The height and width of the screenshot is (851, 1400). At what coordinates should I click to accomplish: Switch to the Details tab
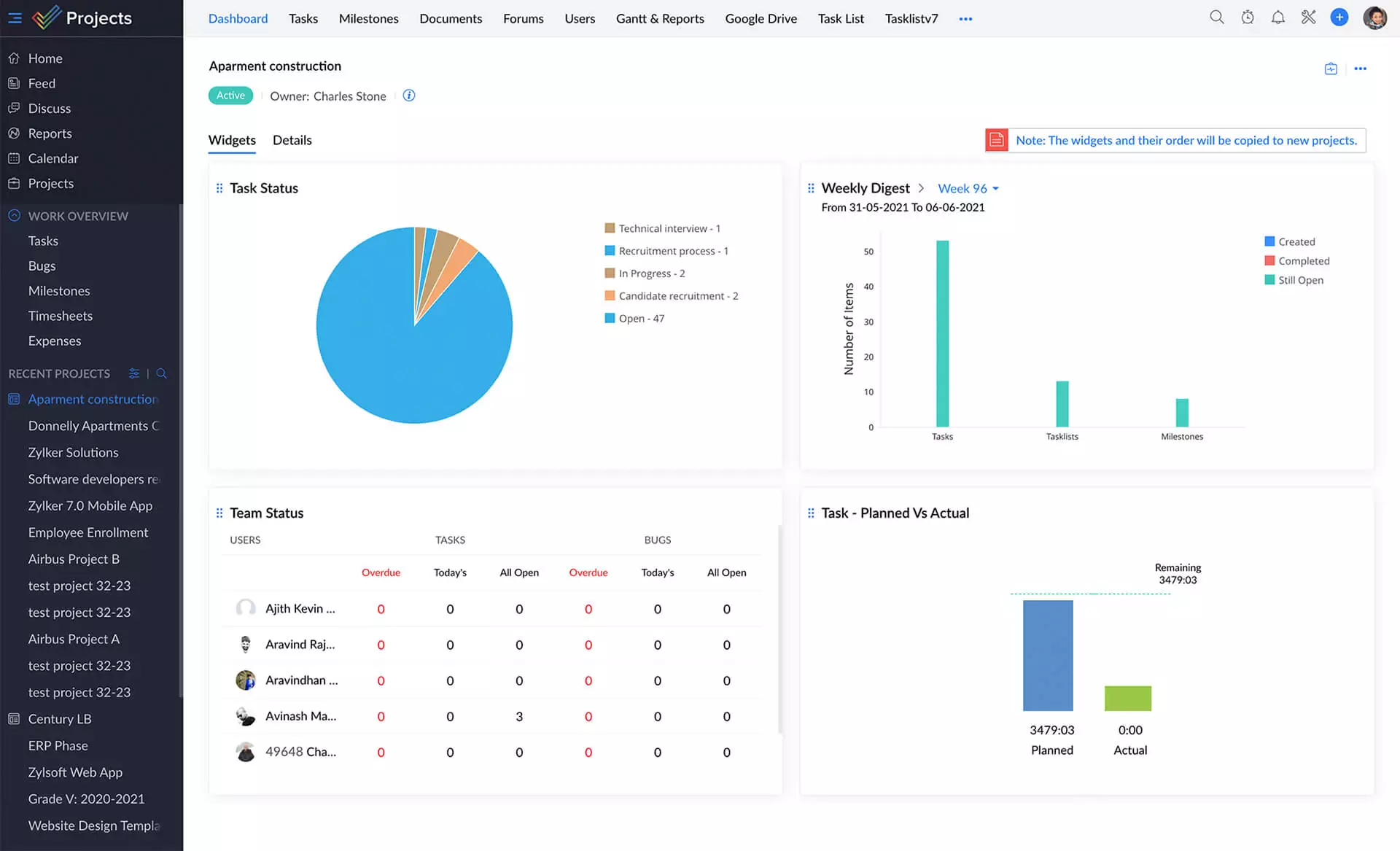point(292,140)
